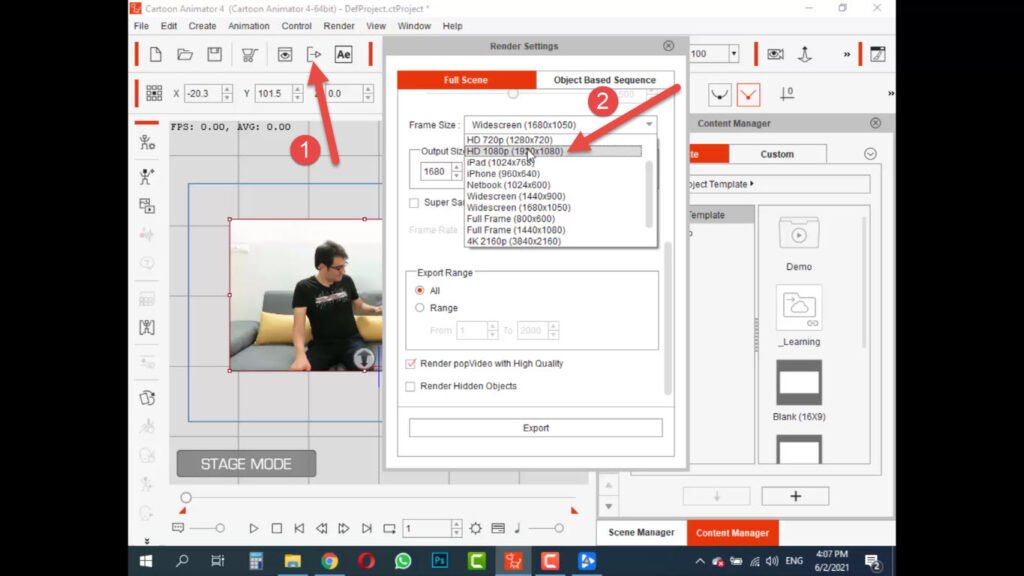Choose HD 1080p (1920x1080) frame size
This screenshot has width=1024, height=576.
point(553,151)
